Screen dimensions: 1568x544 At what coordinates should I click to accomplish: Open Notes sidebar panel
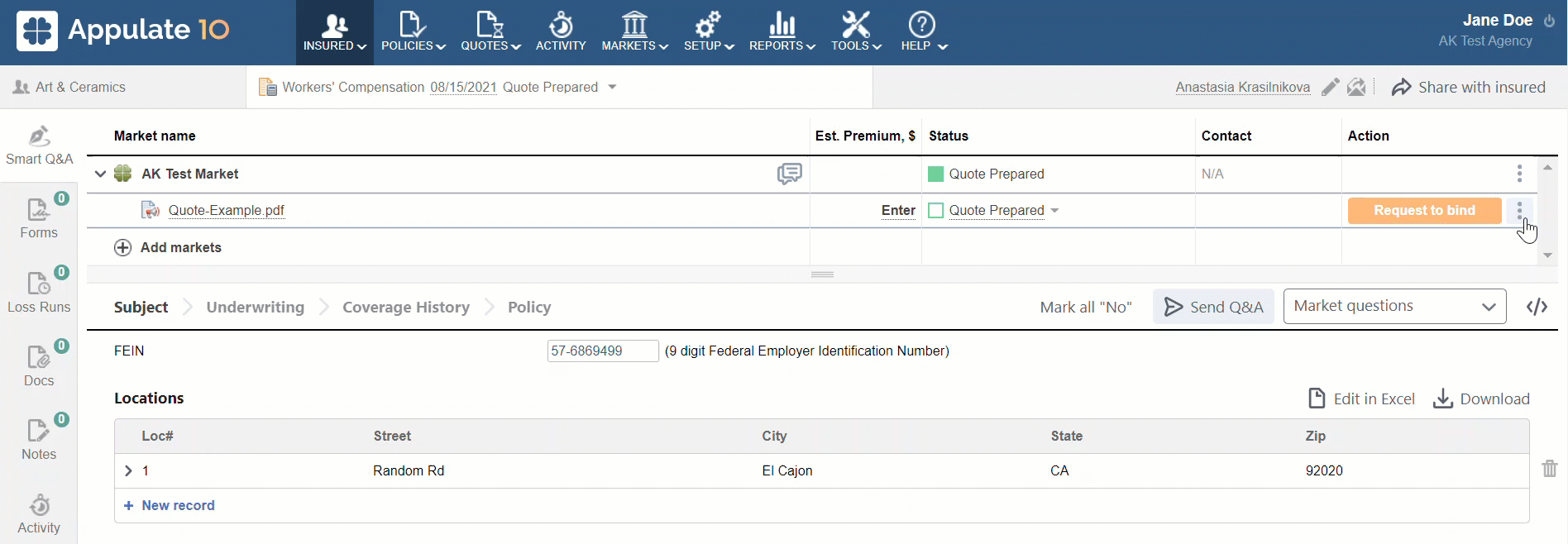(39, 440)
